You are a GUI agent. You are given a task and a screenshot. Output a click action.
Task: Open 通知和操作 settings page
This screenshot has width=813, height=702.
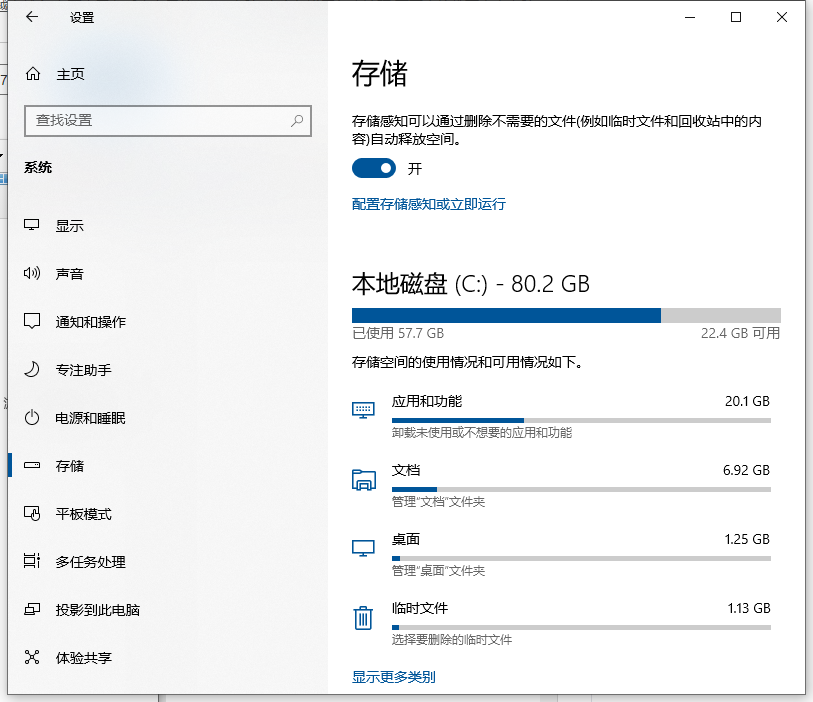coord(90,322)
